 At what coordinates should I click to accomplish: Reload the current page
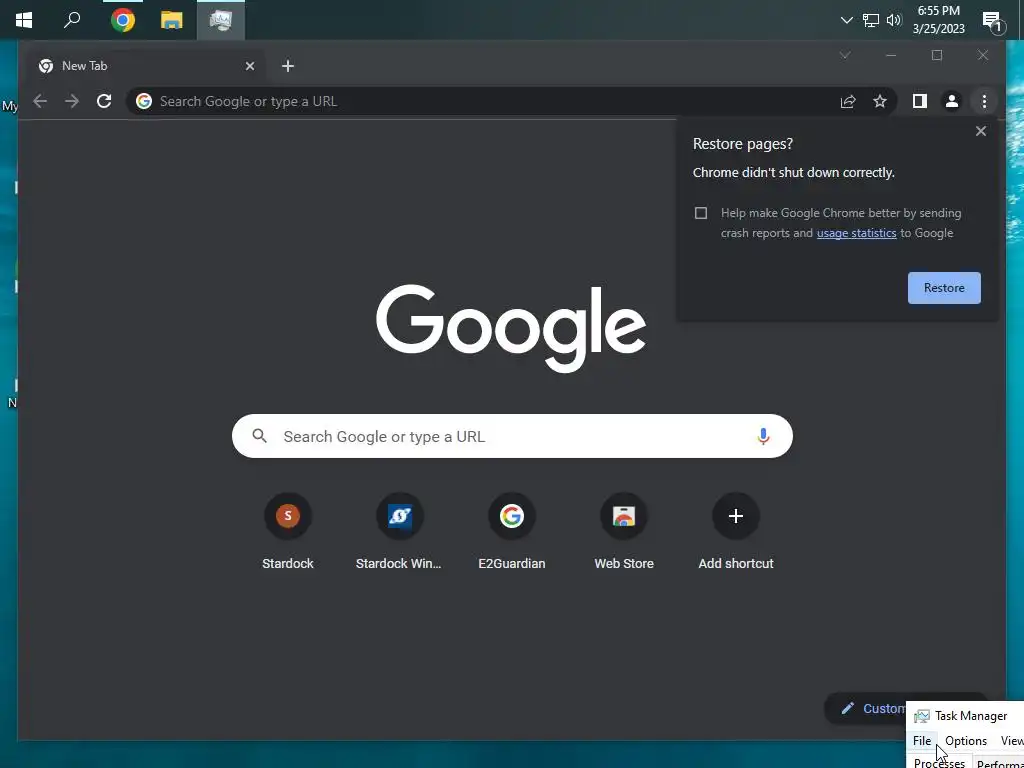click(104, 101)
